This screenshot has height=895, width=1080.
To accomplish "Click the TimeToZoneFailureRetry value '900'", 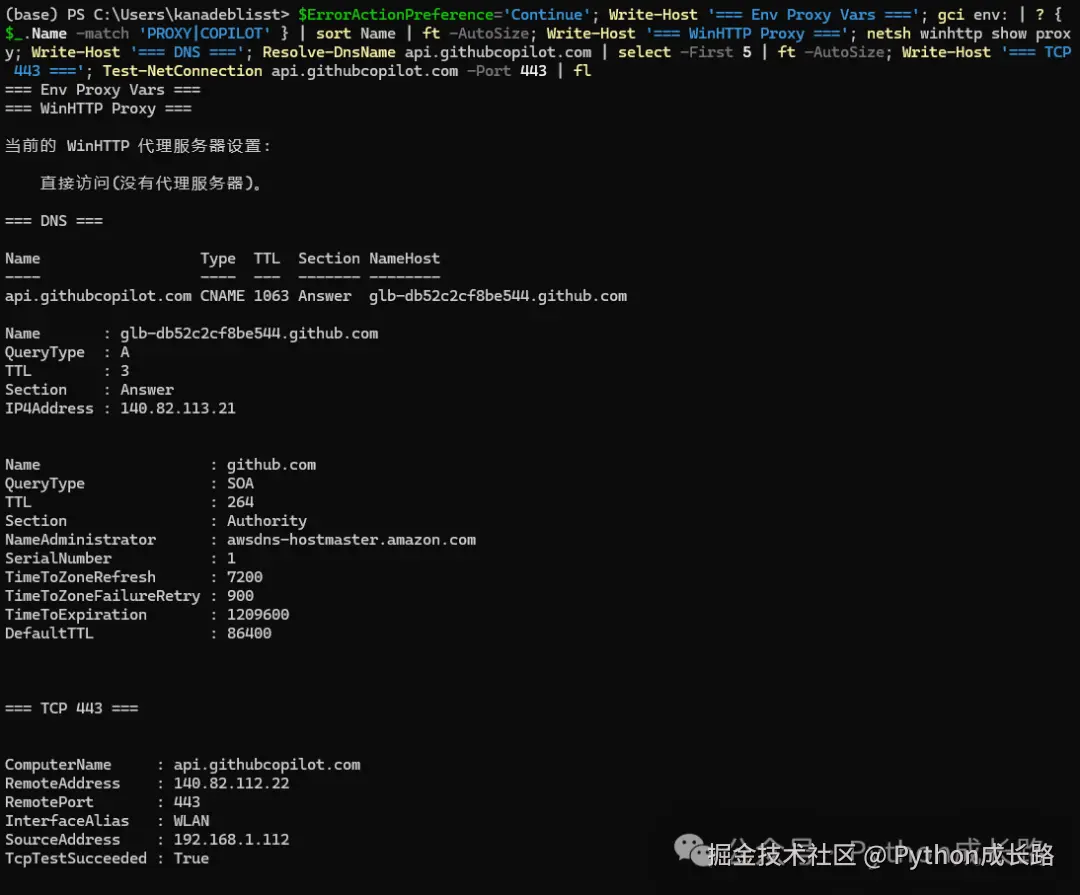I will 240,596.
